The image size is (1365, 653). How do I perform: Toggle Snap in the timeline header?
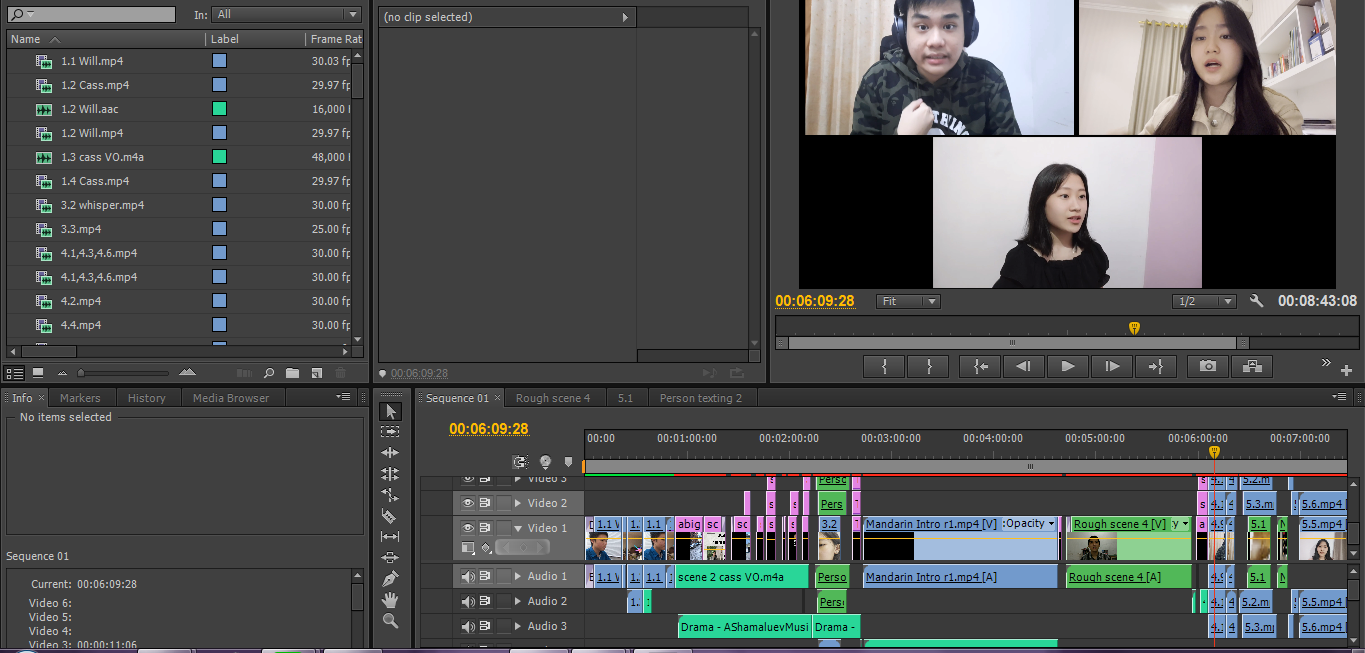[x=520, y=462]
